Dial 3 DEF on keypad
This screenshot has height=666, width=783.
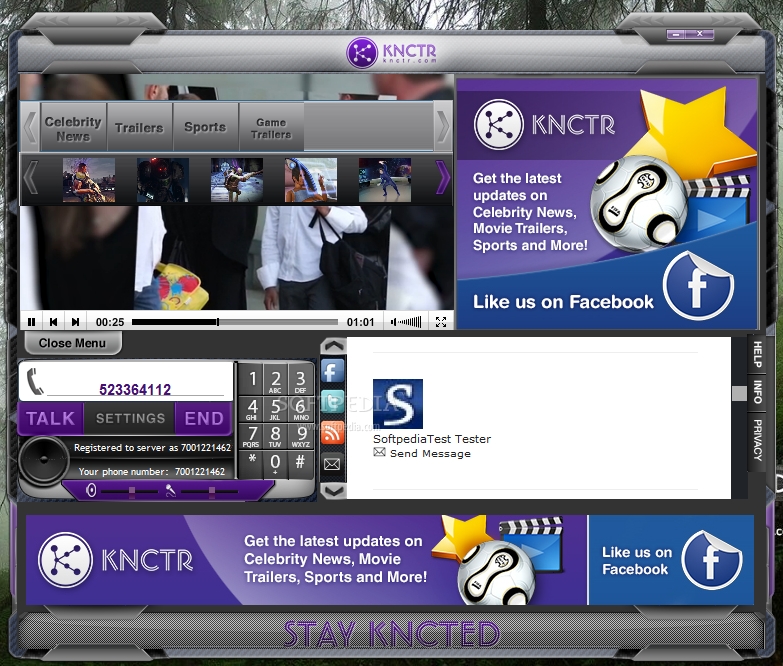301,381
